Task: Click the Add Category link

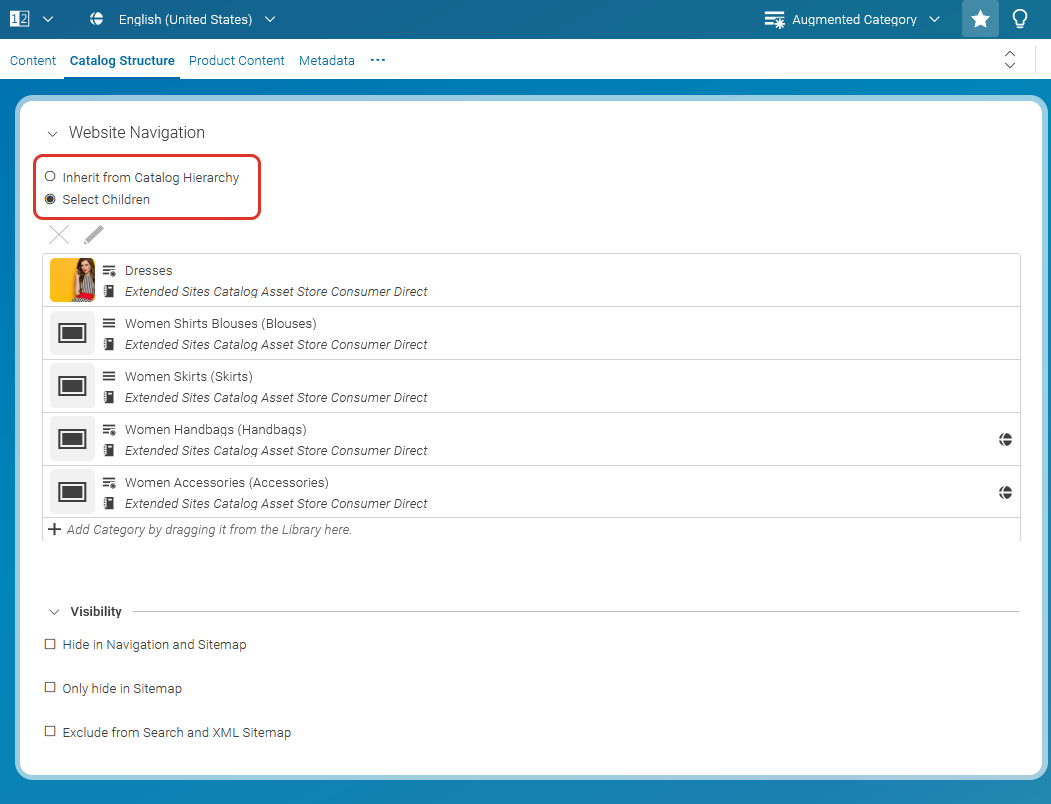Action: [x=200, y=528]
